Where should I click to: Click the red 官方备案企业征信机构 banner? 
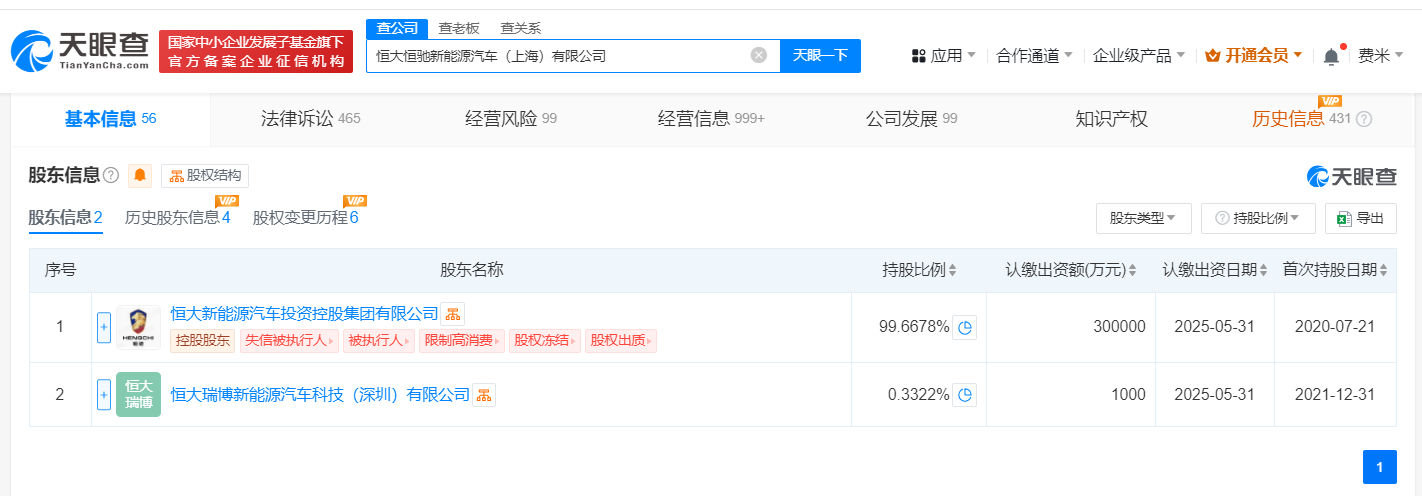pos(256,51)
